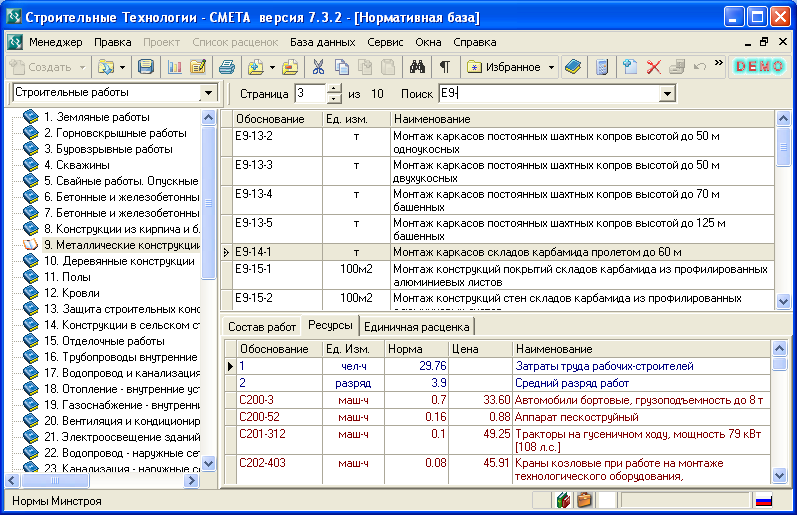Switch to the Единичная расценка tab
The image size is (797, 515).
(x=416, y=327)
